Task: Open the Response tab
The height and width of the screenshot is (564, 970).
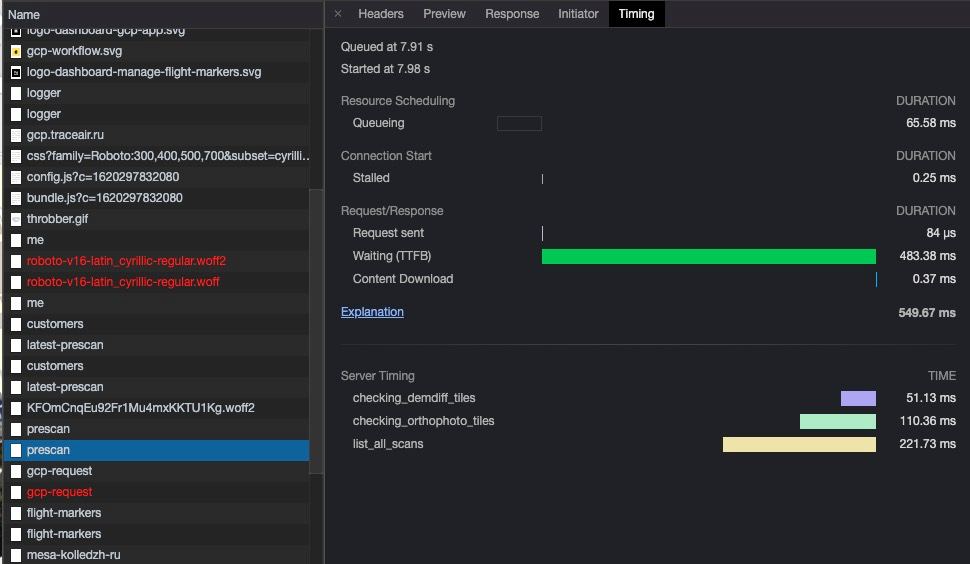Action: 512,14
